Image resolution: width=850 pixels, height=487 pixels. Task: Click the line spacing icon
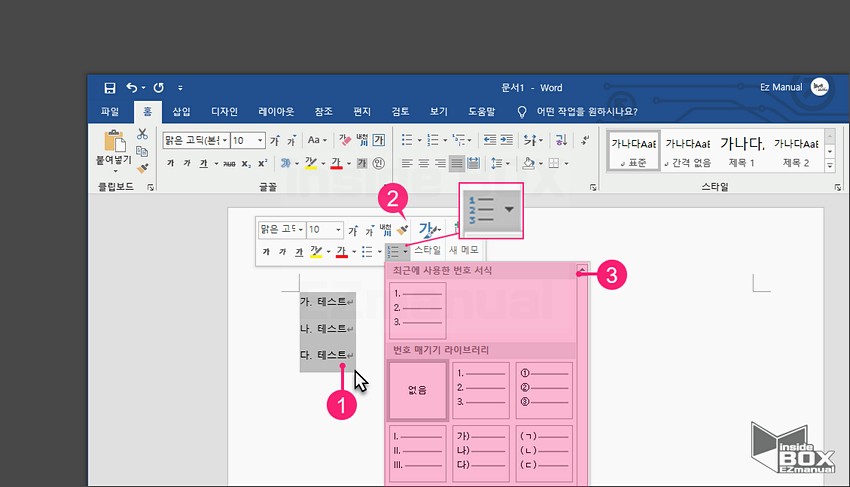point(497,163)
